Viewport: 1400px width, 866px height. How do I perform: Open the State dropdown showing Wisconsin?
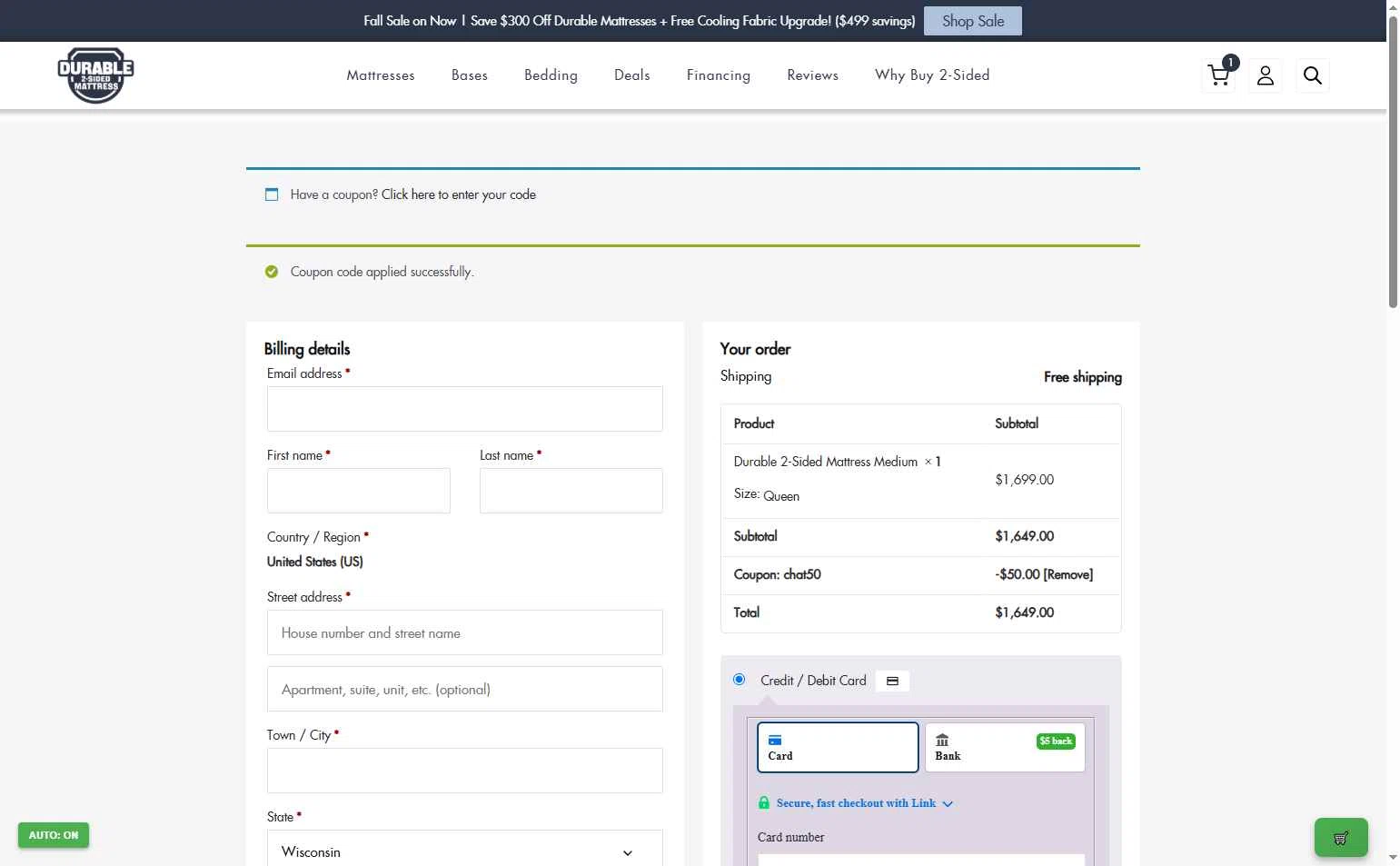pos(465,852)
